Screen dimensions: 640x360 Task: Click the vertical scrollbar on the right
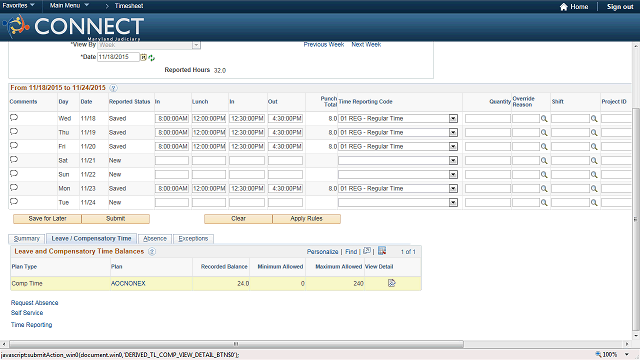636,218
